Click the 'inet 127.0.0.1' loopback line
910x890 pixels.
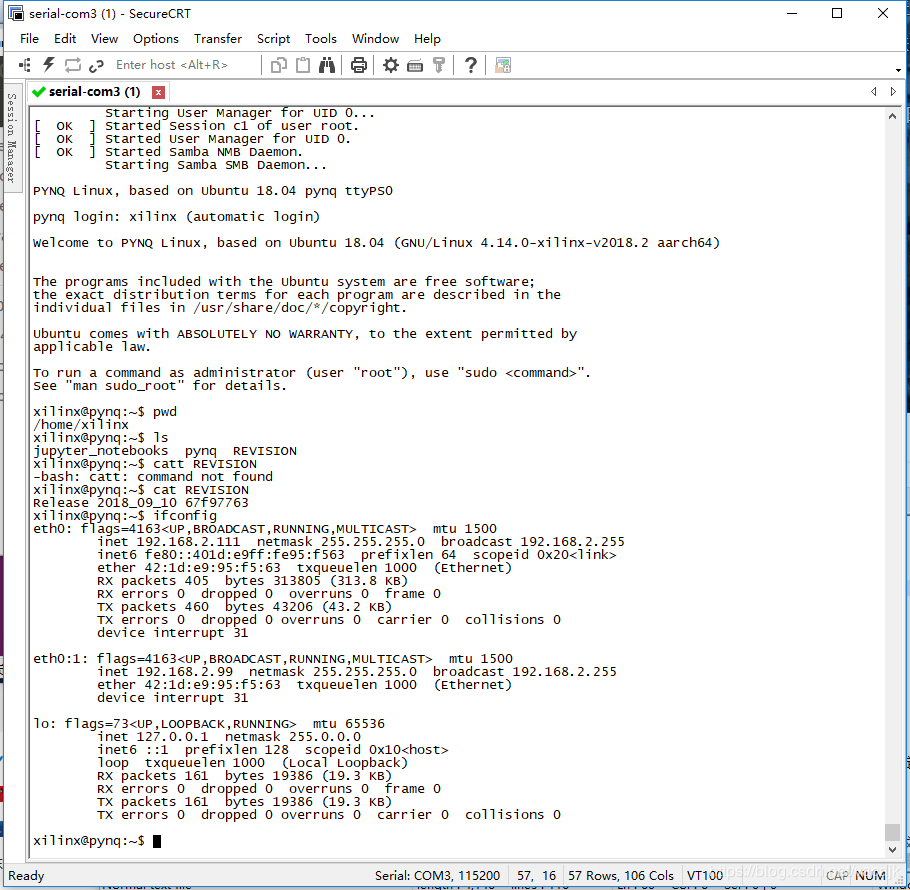pos(229,736)
